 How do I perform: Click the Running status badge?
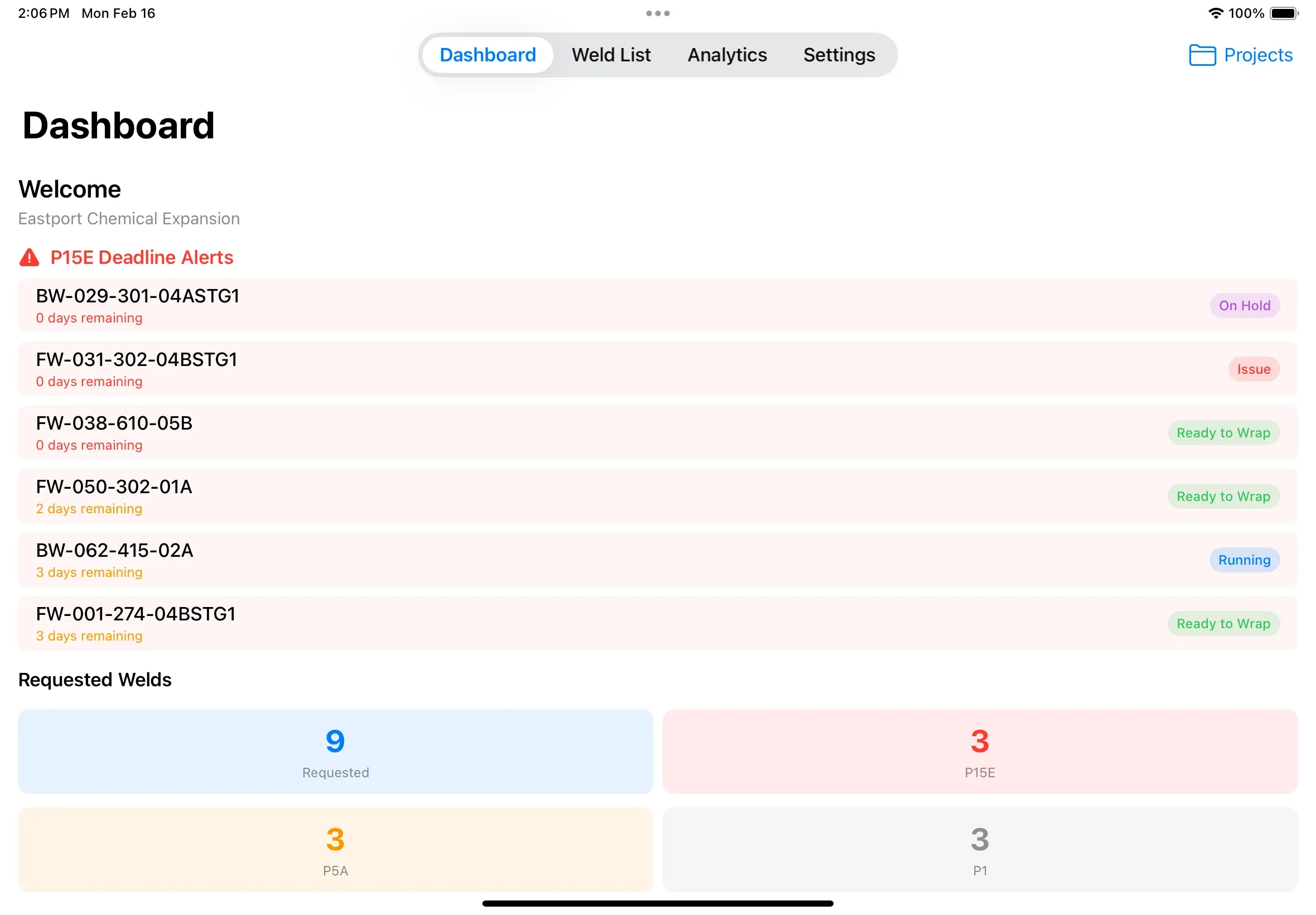(1244, 560)
